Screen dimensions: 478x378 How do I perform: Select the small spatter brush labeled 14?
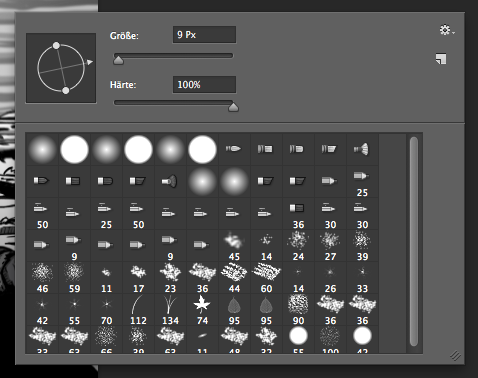coord(266,245)
